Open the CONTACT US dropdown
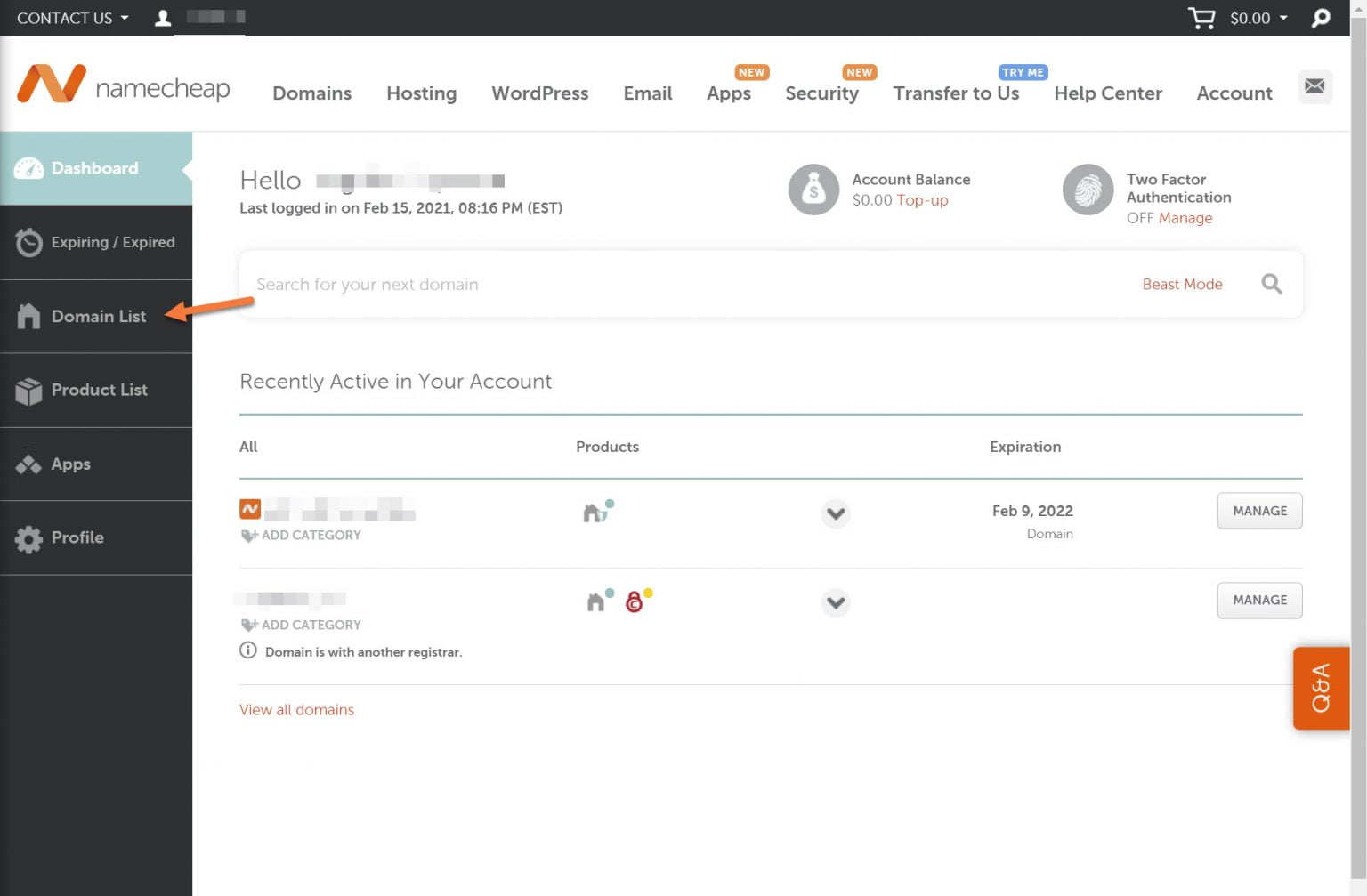1367x896 pixels. coord(71,18)
